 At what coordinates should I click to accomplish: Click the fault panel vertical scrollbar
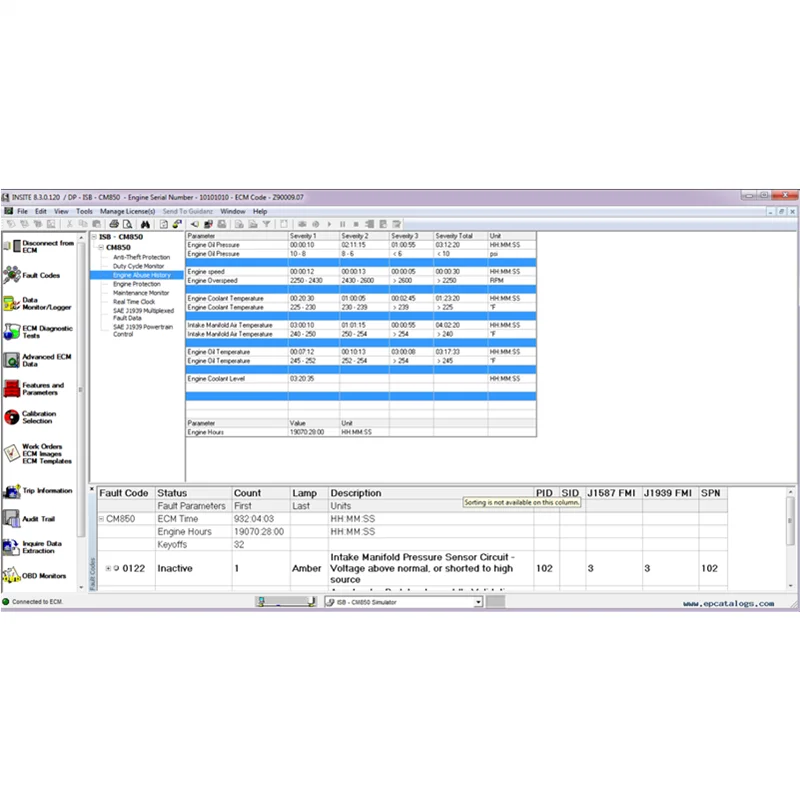790,539
